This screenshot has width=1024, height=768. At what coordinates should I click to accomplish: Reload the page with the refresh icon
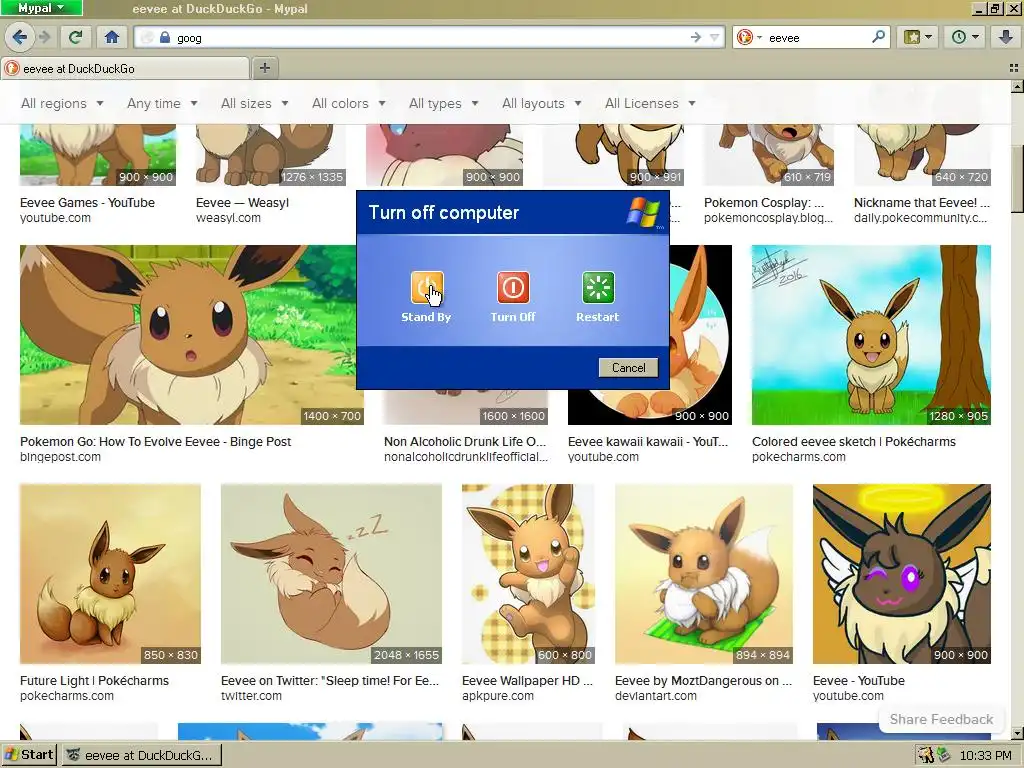(x=76, y=37)
